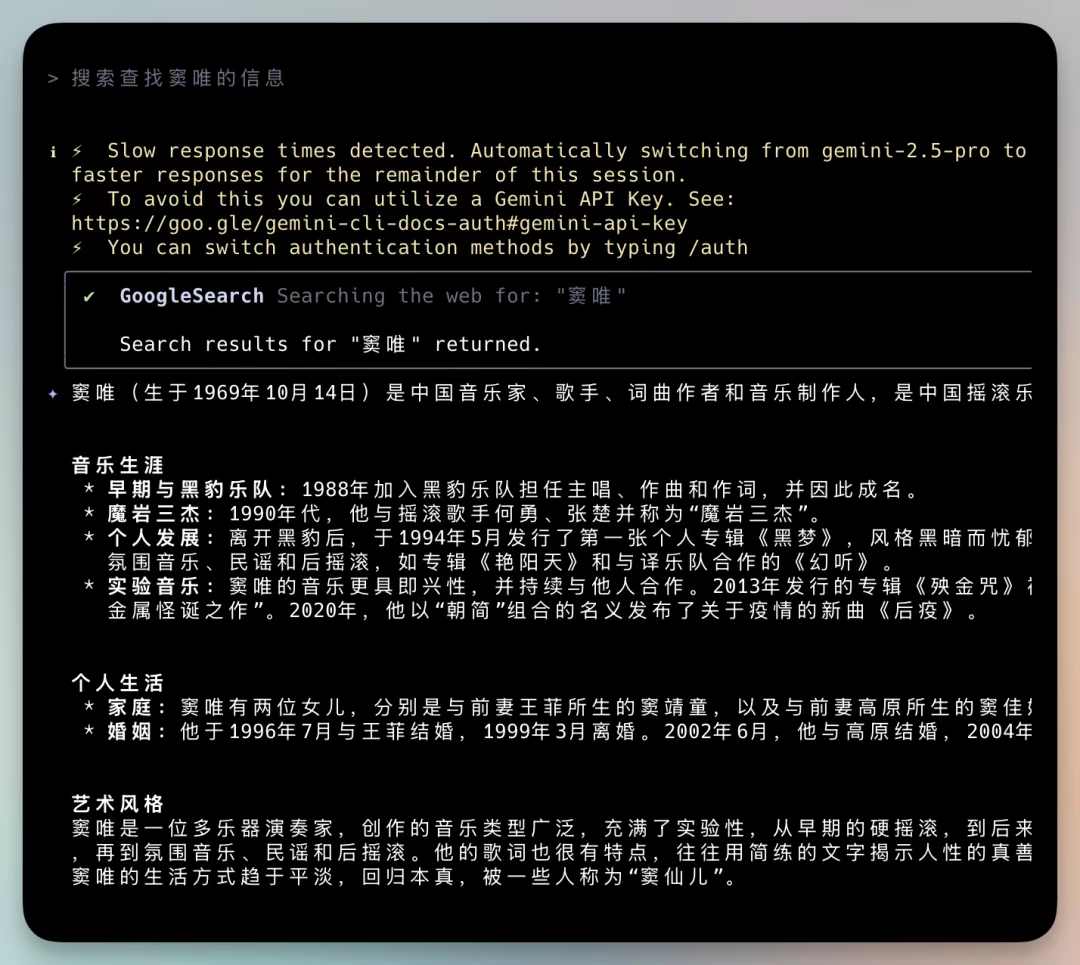The width and height of the screenshot is (1080, 965).
Task: Click the 艺术风格 section heading
Action: 117,803
